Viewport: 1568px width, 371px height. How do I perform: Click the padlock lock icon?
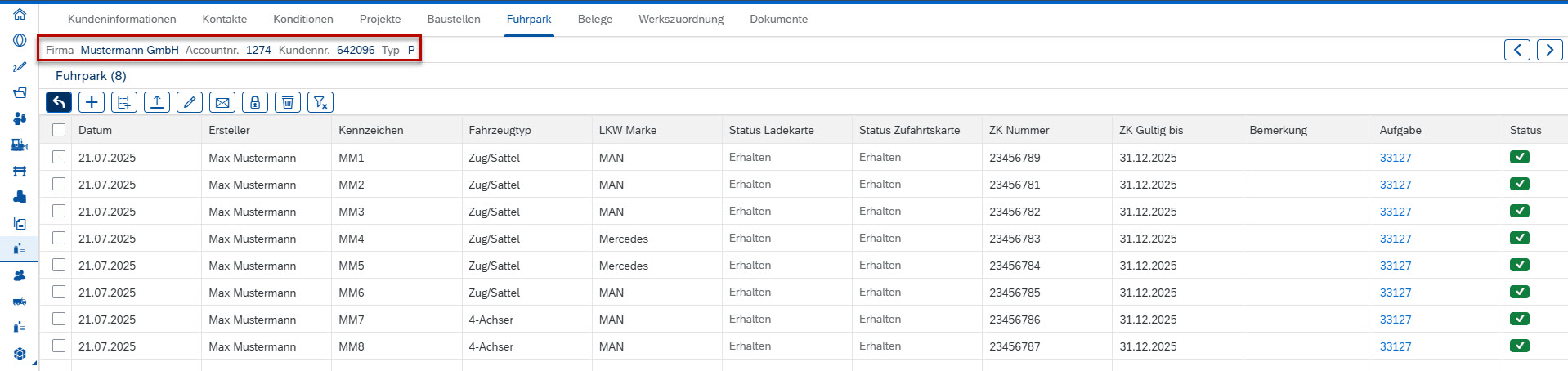point(255,102)
